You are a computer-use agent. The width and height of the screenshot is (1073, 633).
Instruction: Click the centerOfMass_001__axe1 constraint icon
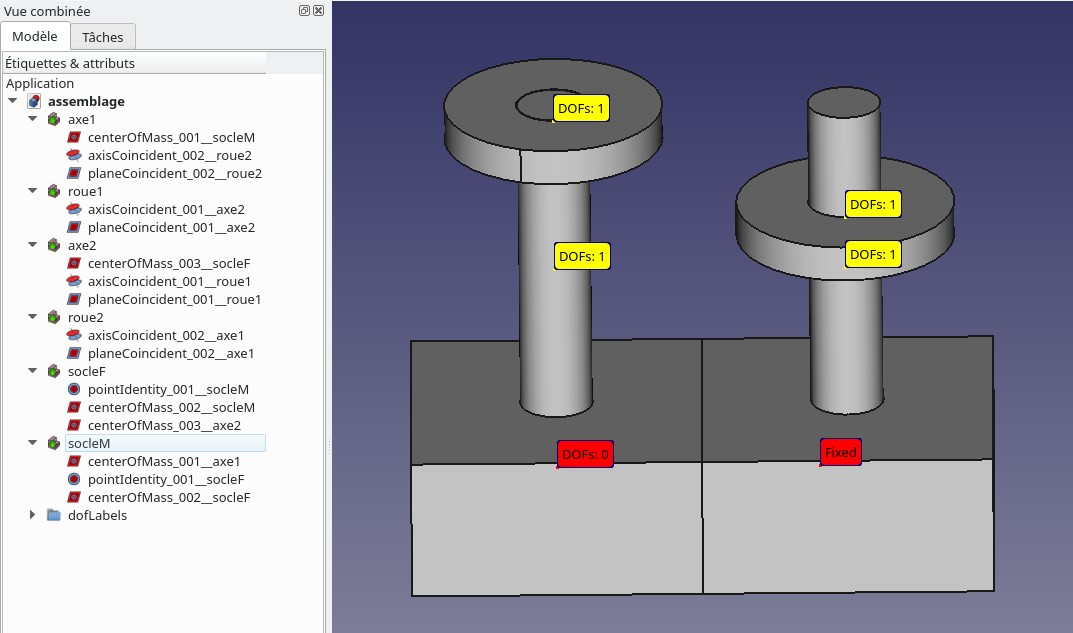point(74,461)
